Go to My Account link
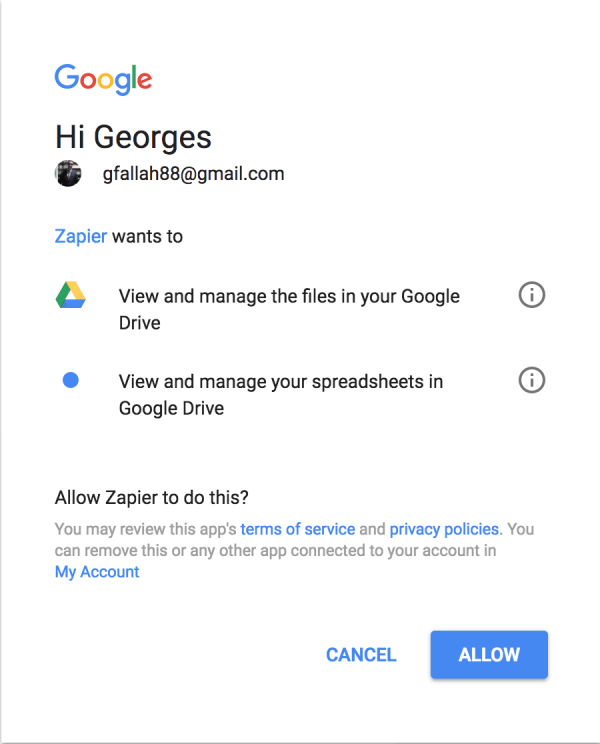This screenshot has height=744, width=600. tap(97, 572)
